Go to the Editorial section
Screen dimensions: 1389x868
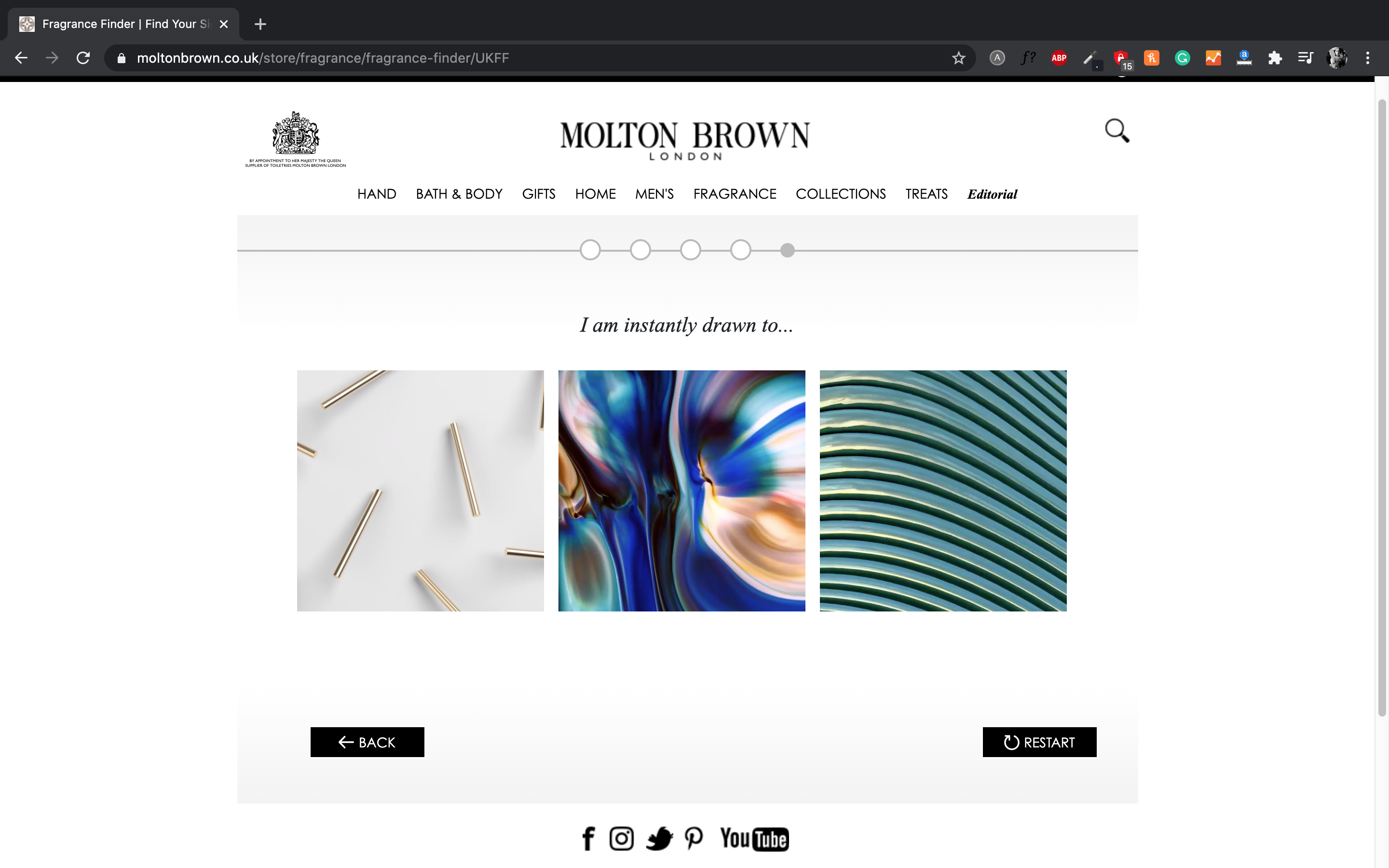[992, 194]
